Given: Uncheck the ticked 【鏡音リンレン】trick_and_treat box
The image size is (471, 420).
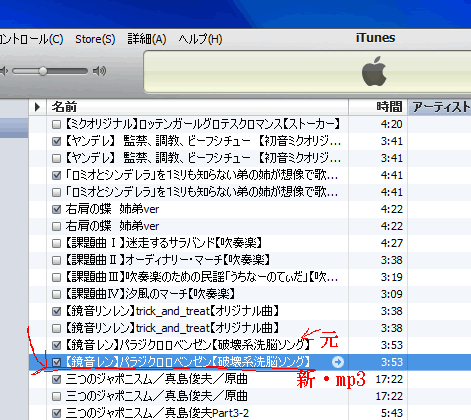Looking at the screenshot, I should click(x=57, y=311).
